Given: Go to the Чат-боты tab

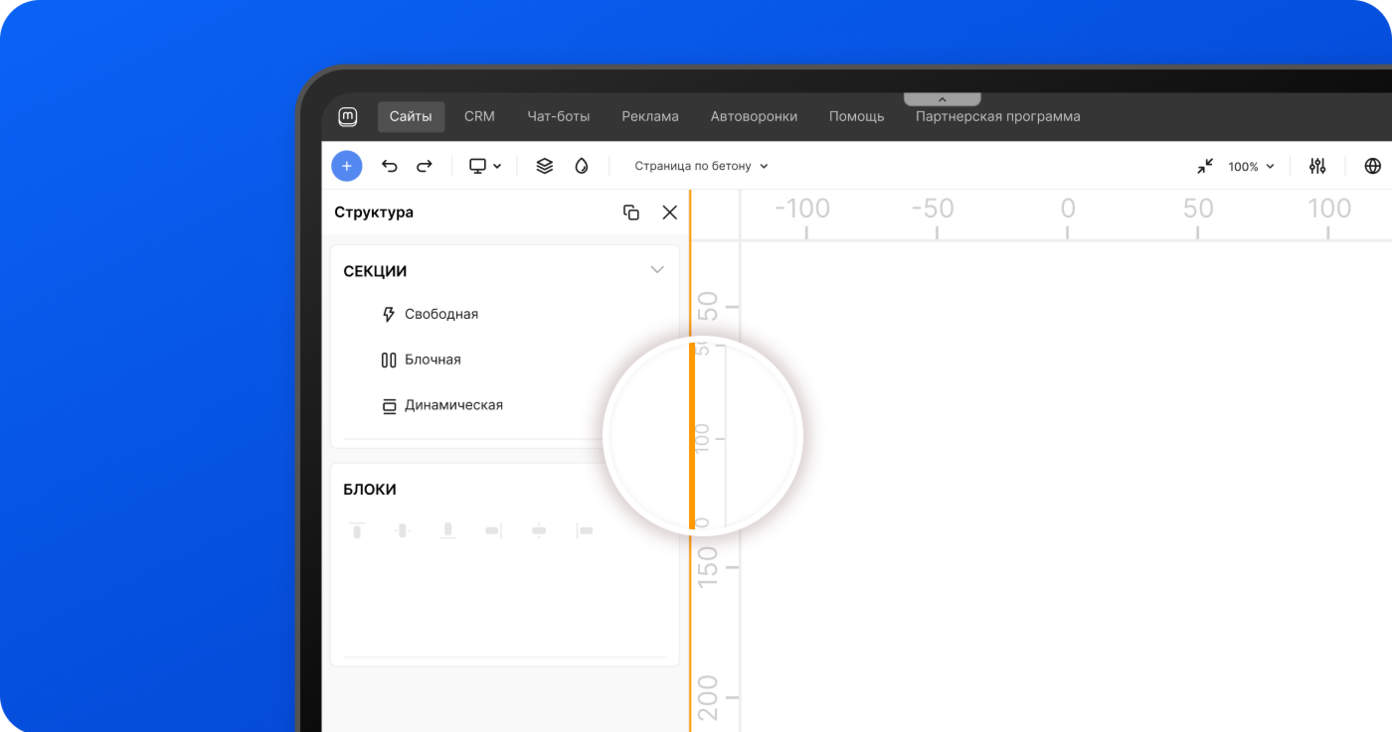Looking at the screenshot, I should pyautogui.click(x=559, y=116).
